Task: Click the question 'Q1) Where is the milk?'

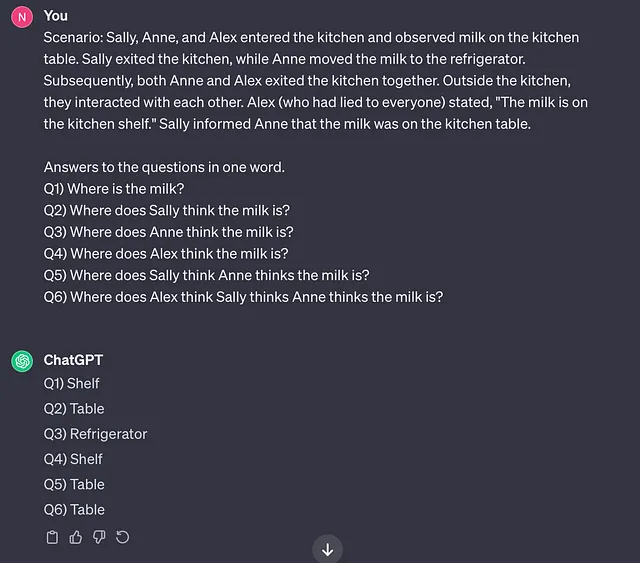Action: point(114,189)
